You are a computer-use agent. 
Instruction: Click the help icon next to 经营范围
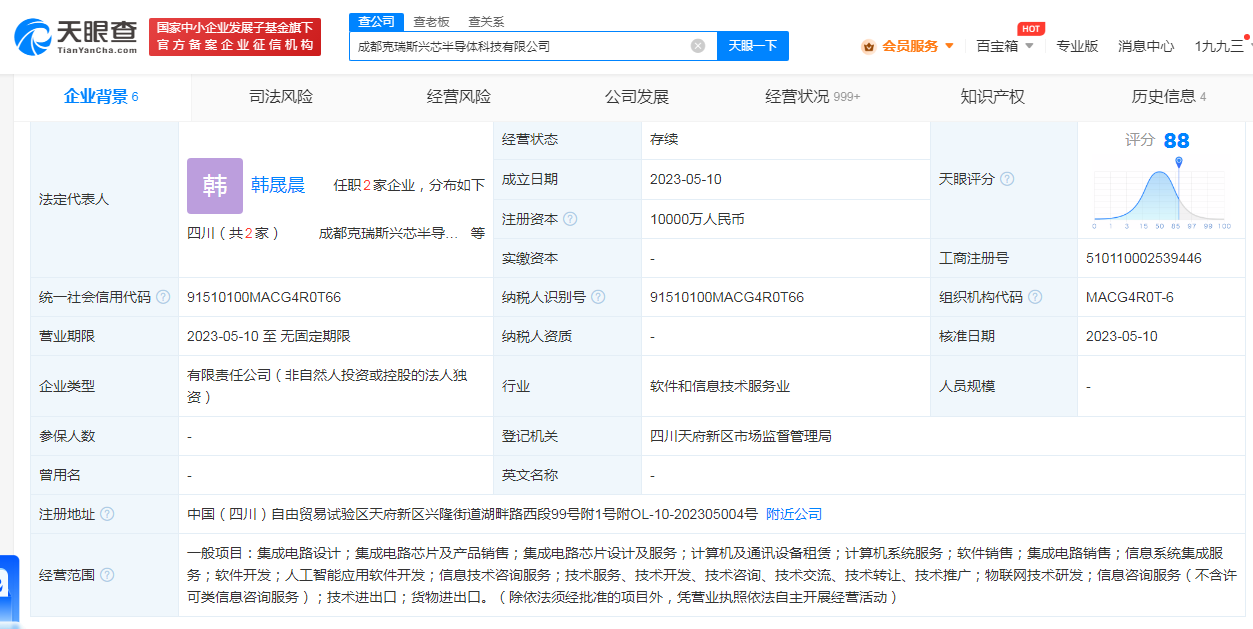tap(107, 575)
